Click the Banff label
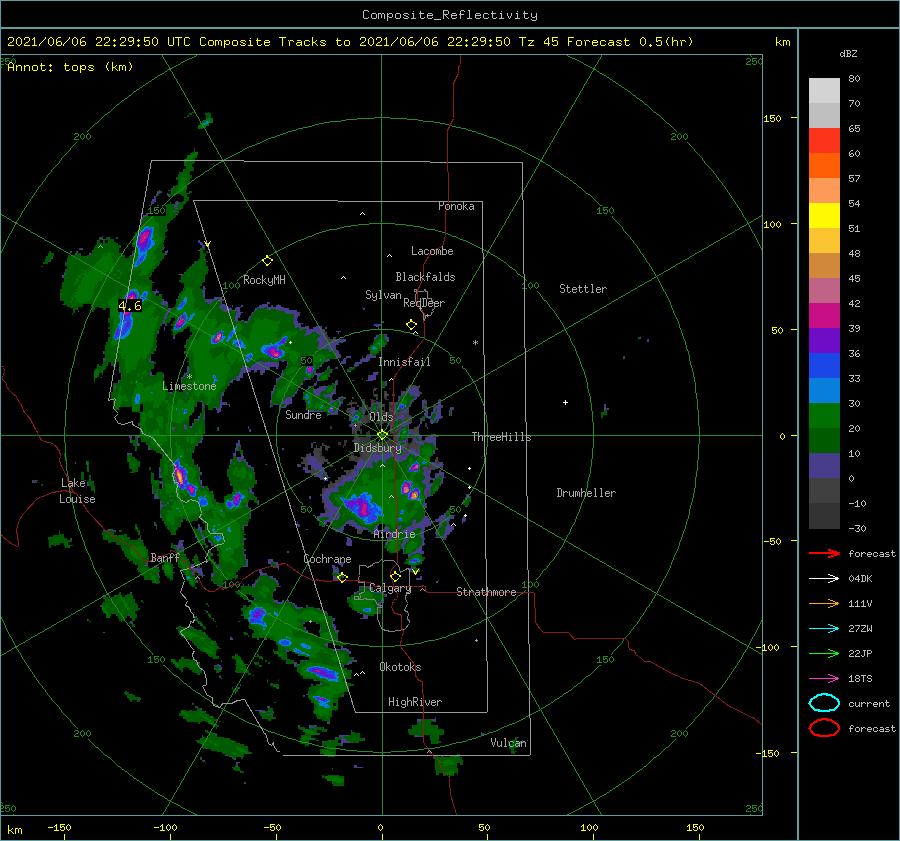 tap(165, 558)
